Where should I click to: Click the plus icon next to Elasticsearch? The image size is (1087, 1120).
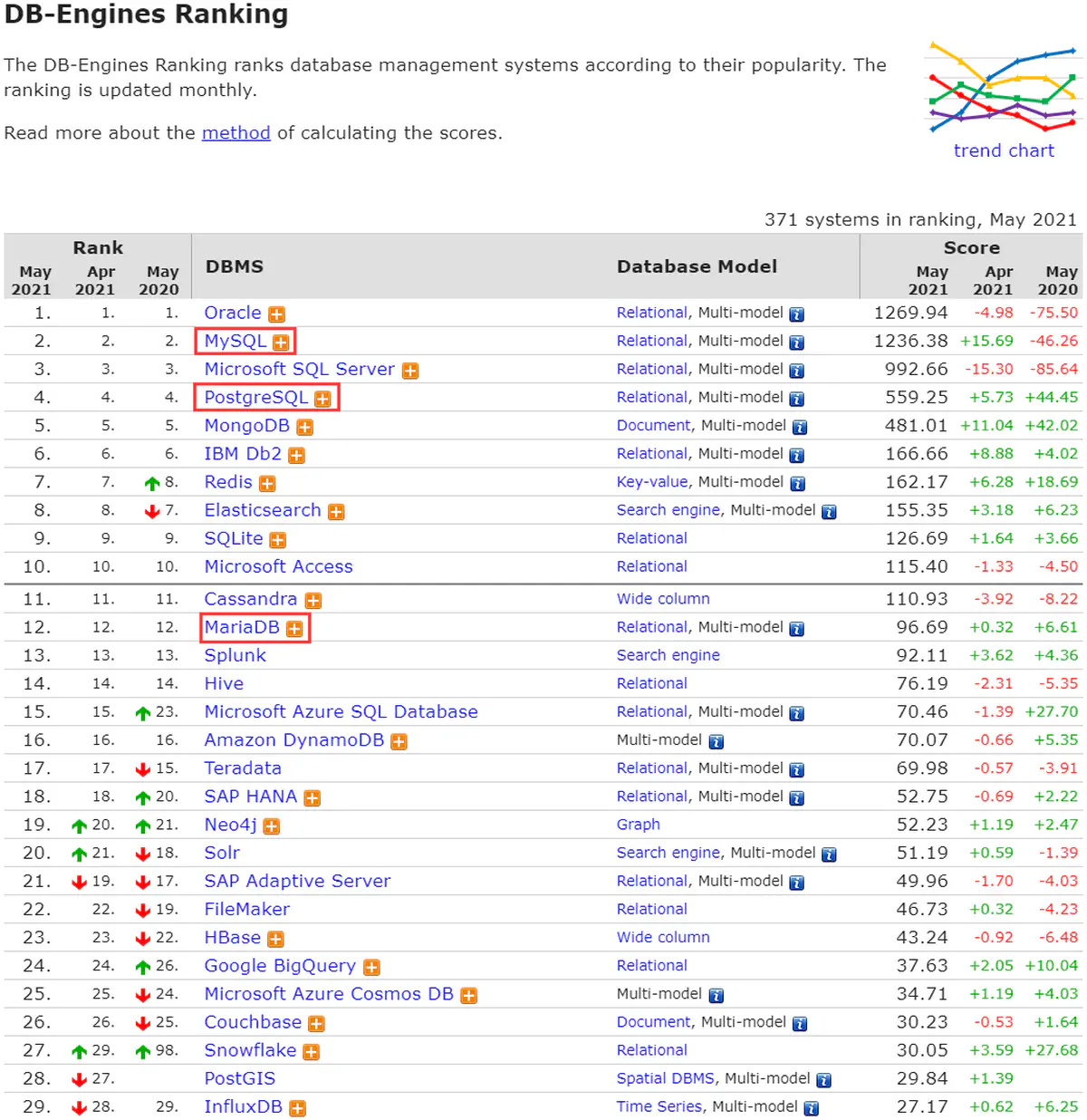coord(336,512)
